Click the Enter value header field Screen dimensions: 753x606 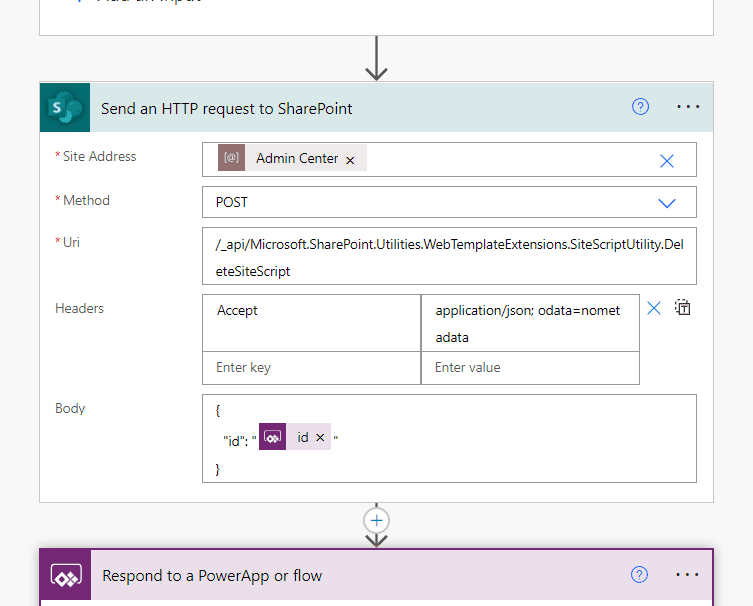click(x=530, y=368)
